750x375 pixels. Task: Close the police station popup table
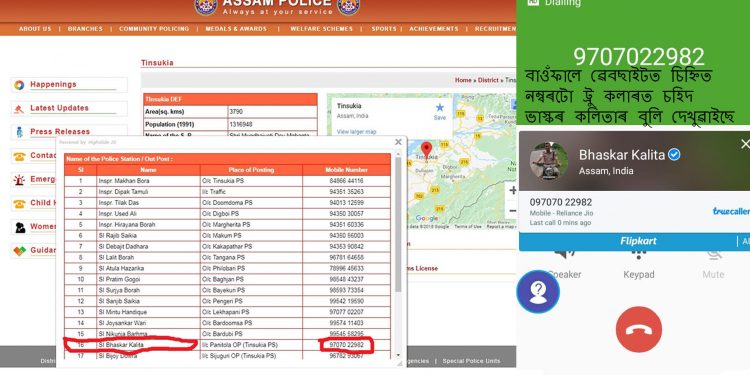point(398,142)
